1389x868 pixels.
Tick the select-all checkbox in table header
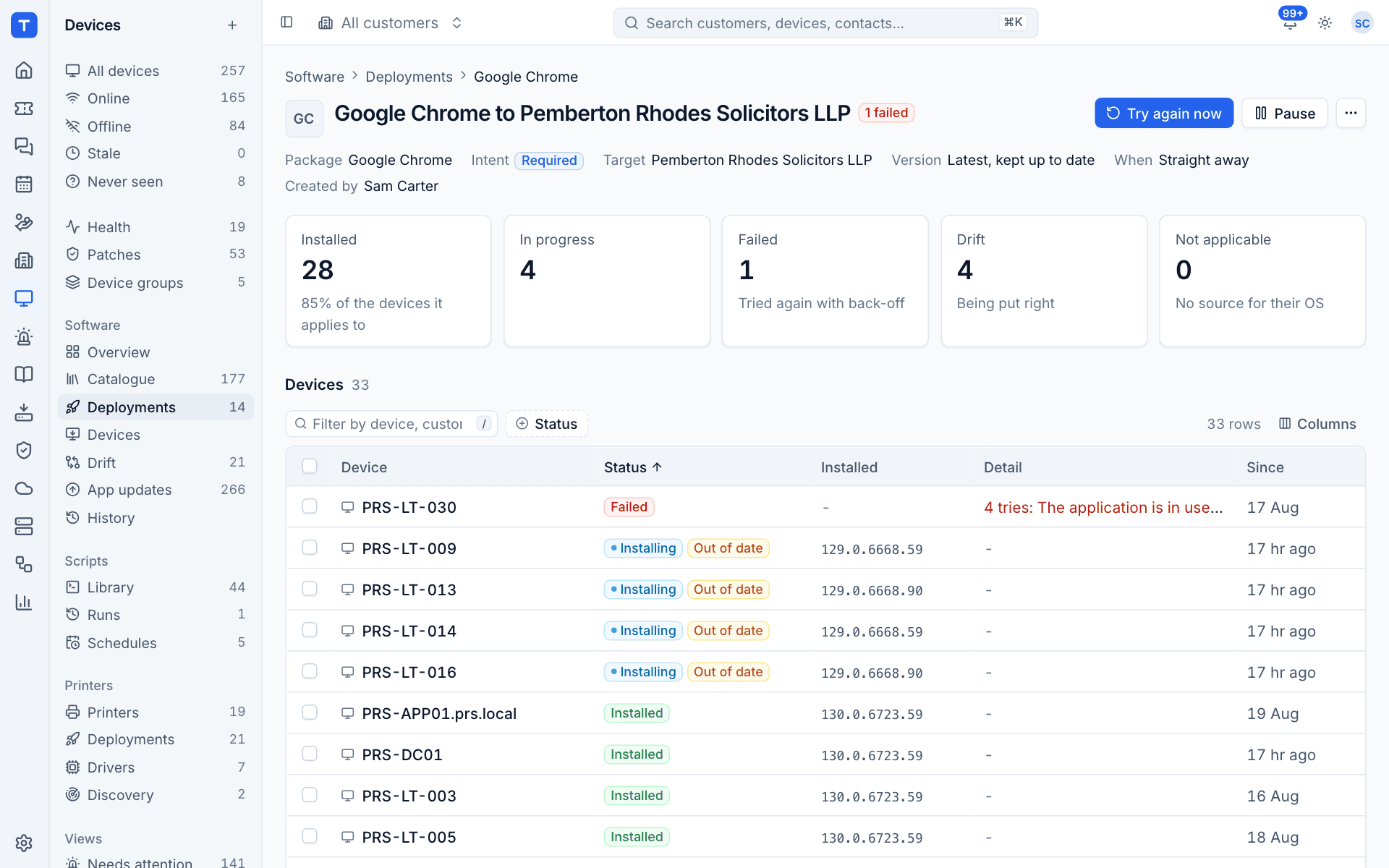pos(310,467)
